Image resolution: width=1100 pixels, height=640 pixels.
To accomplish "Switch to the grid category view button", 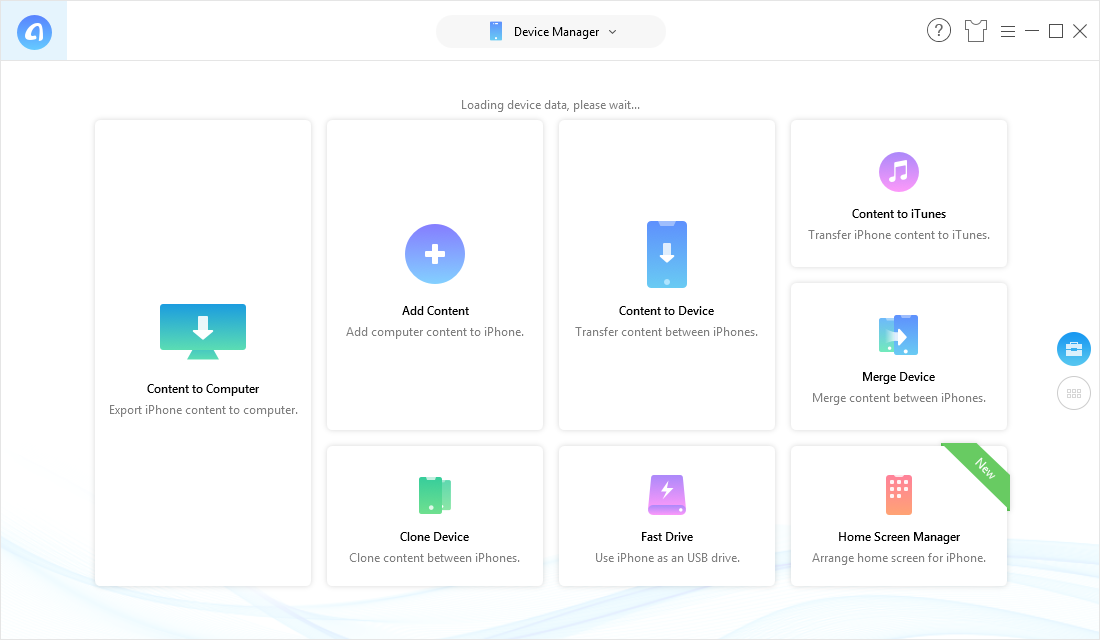I will (x=1073, y=394).
